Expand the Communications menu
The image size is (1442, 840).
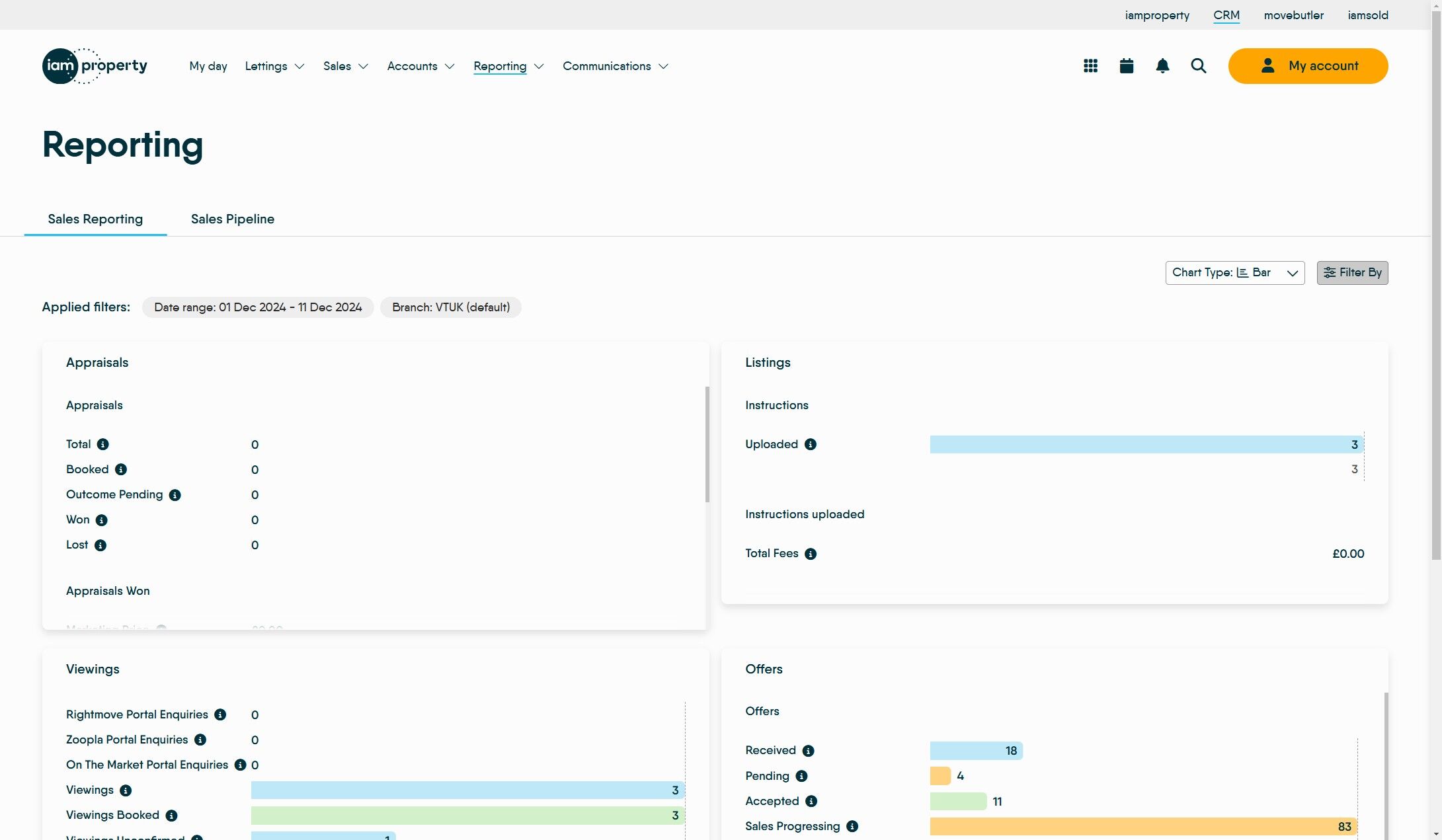pyautogui.click(x=615, y=66)
